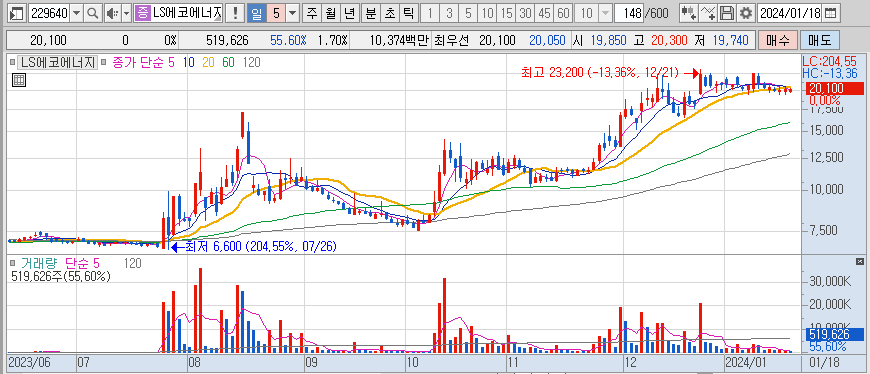Click the date field 2024/01/18

pos(790,13)
